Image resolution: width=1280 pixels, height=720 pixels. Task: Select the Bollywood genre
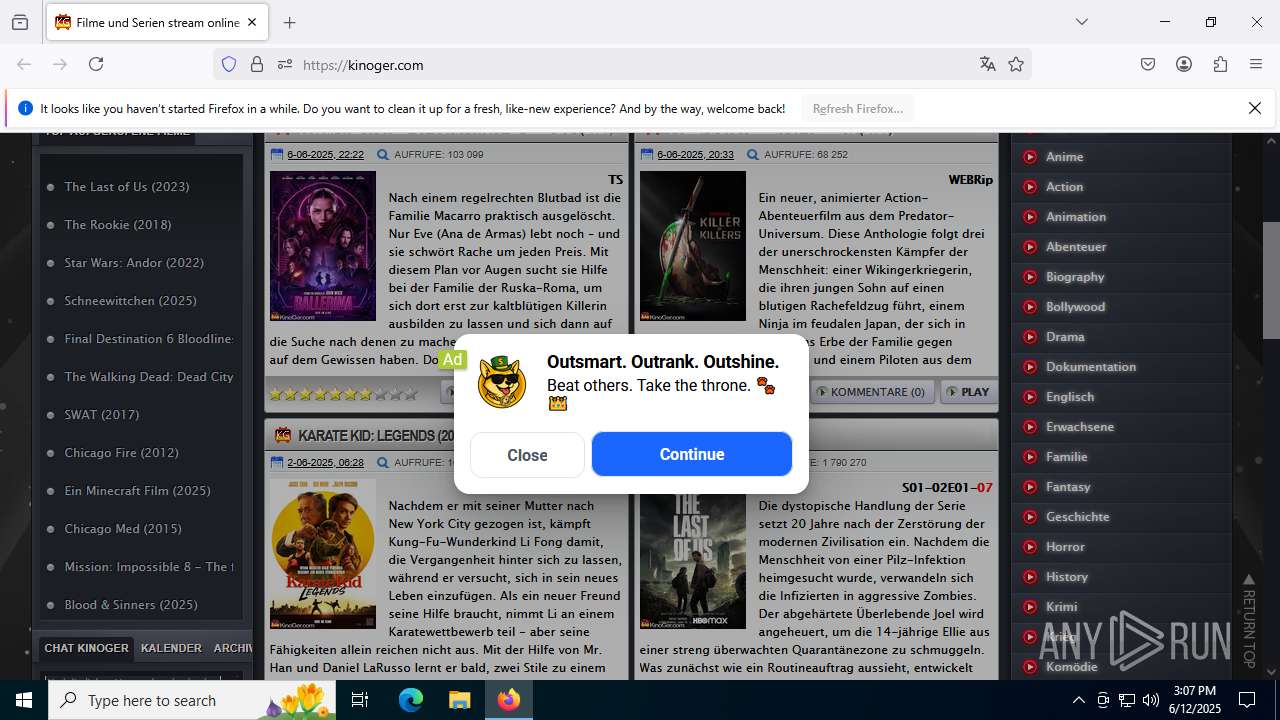1075,306
